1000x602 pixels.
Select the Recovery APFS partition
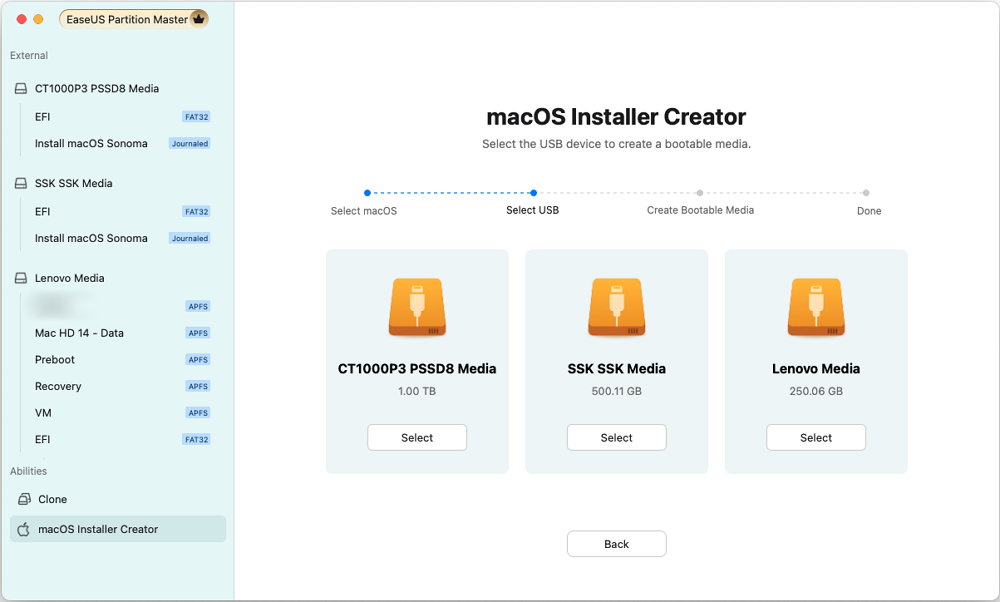point(58,386)
